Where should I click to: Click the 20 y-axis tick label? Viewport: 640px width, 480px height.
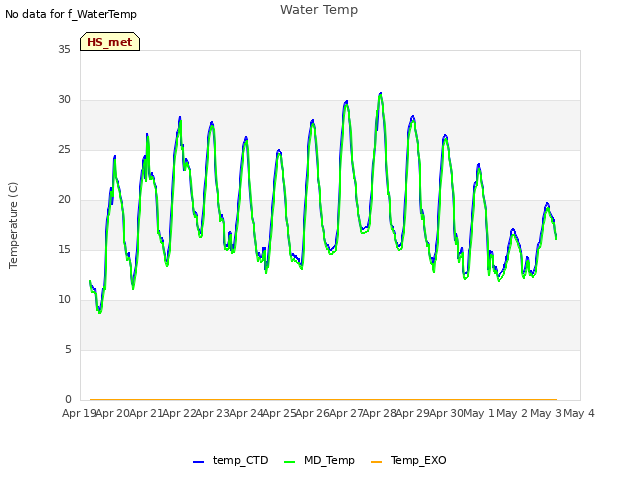click(64, 200)
